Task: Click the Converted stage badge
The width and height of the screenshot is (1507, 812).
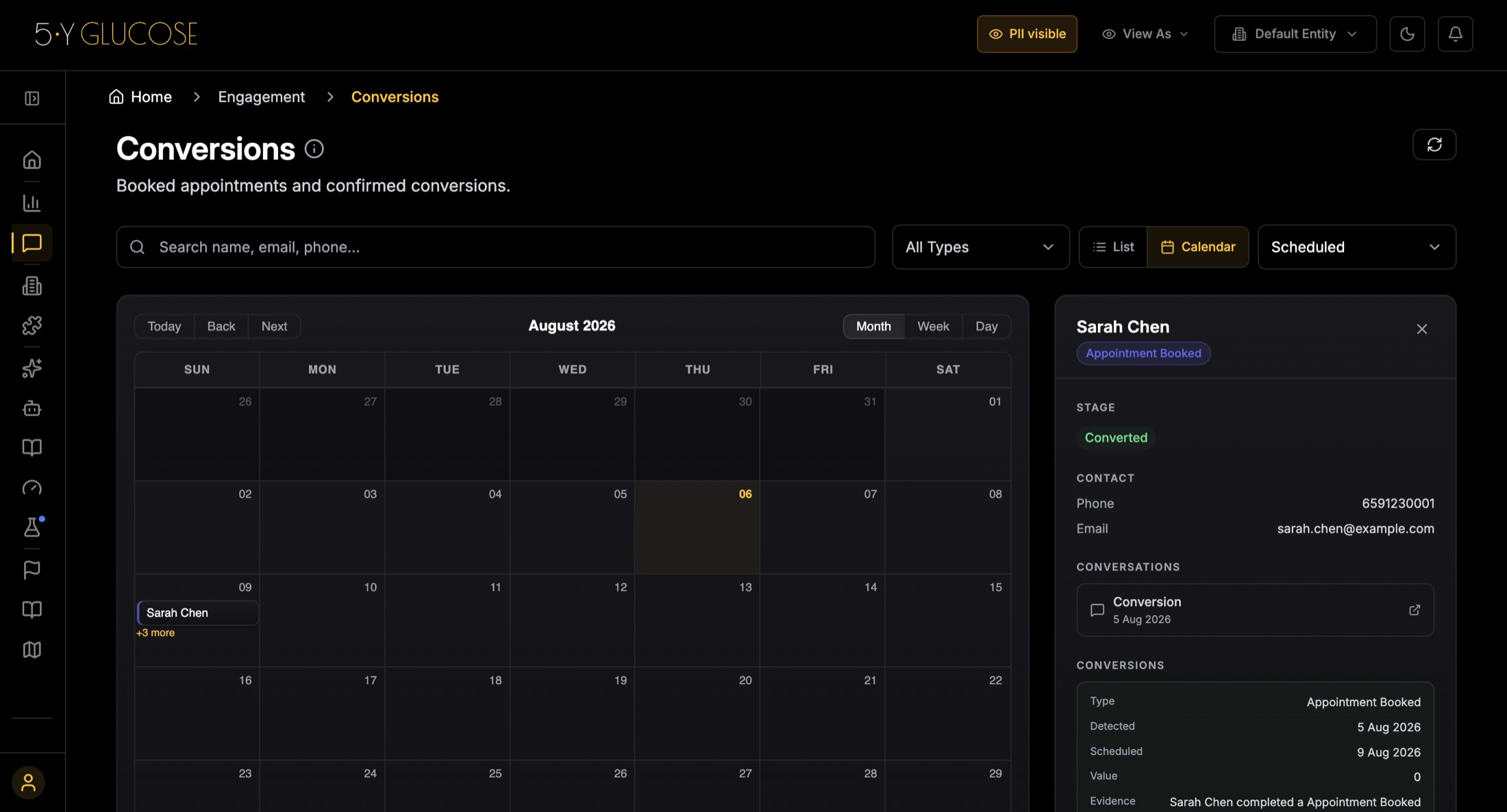Action: click(1116, 437)
